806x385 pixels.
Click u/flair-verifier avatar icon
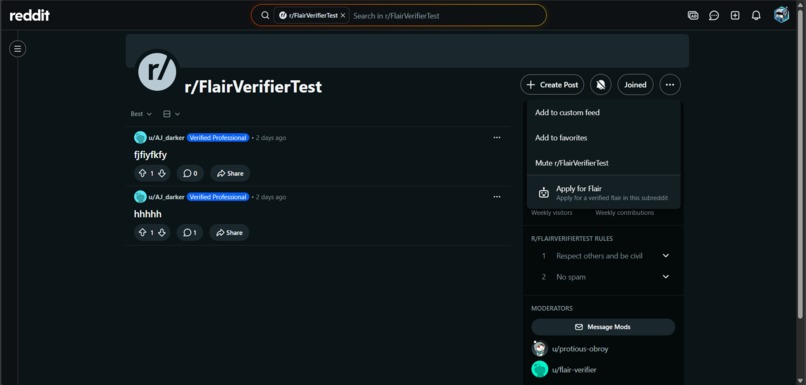tap(539, 370)
